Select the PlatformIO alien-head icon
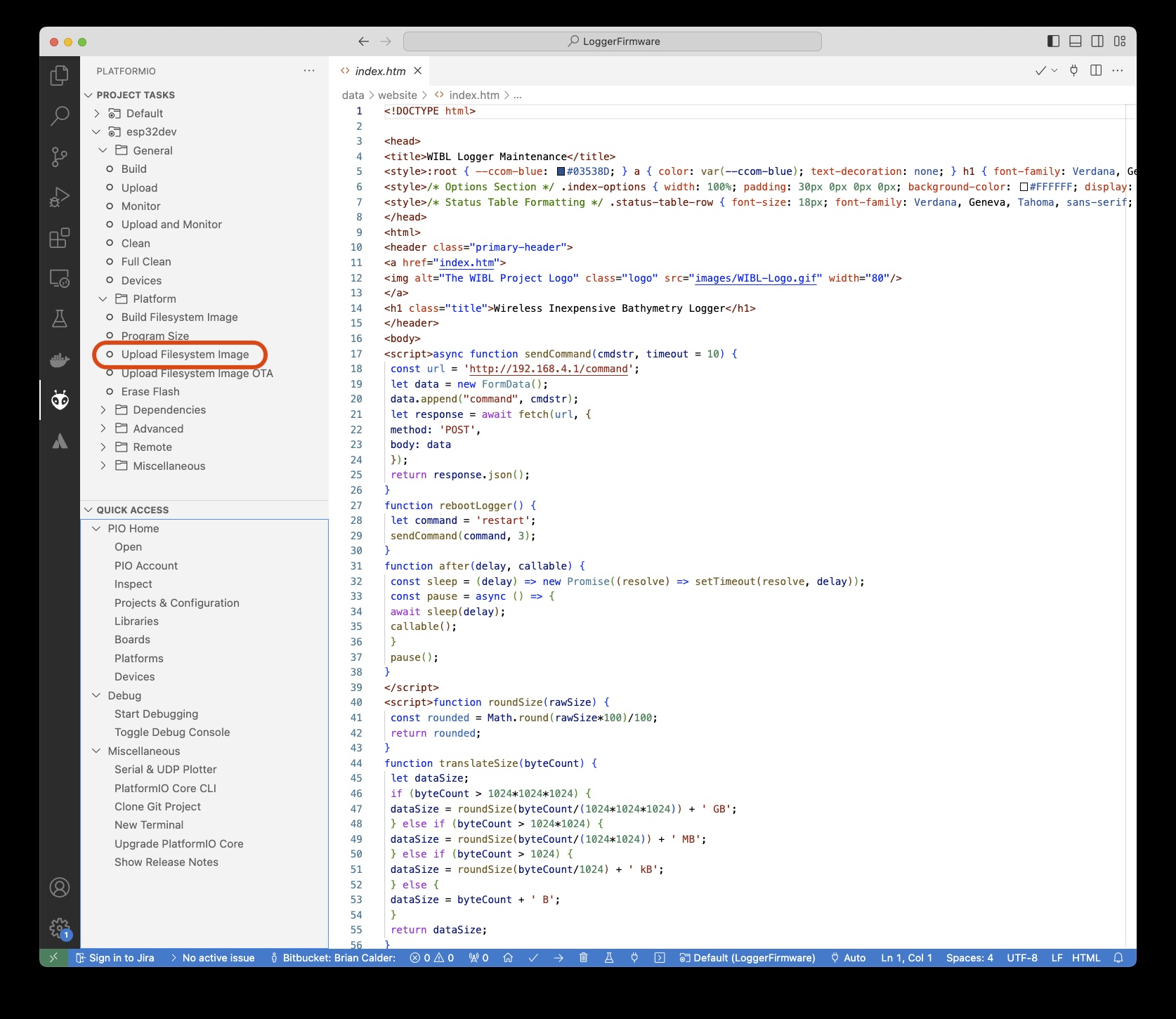Viewport: 1176px width, 1019px height. [x=60, y=400]
